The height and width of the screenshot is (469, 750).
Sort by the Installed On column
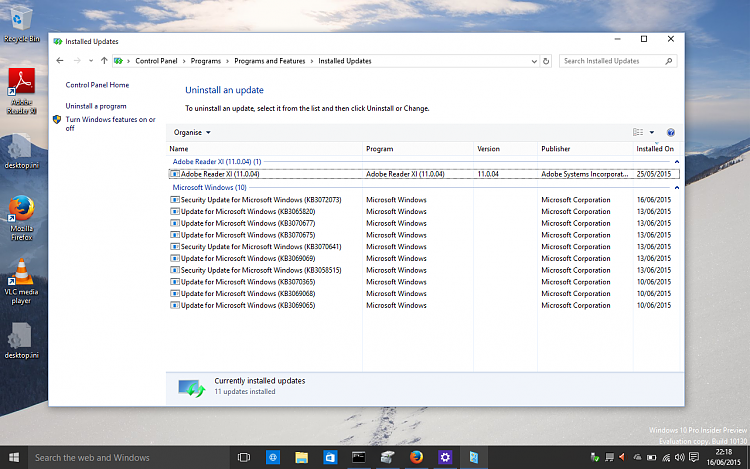(x=655, y=148)
